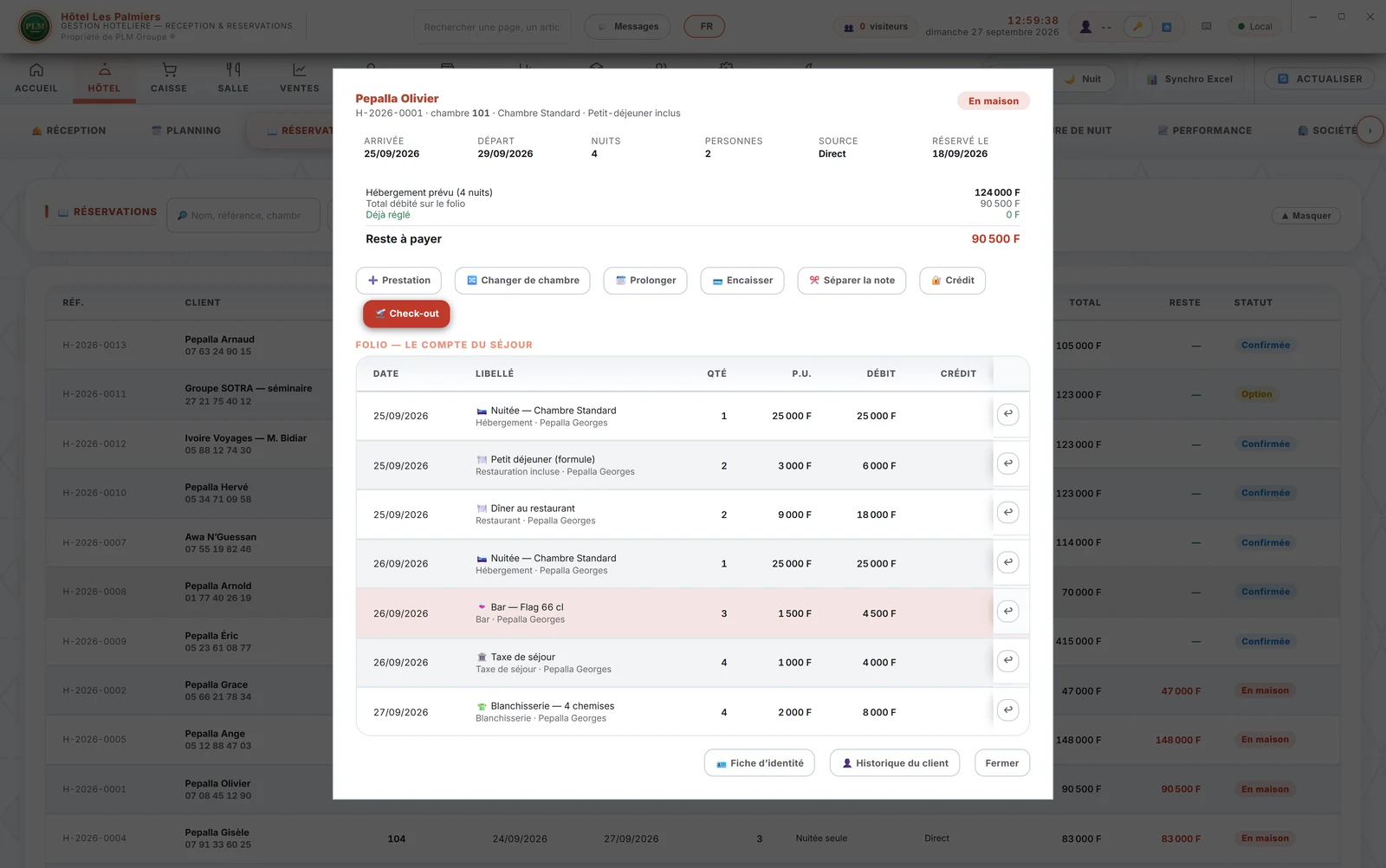The width and height of the screenshot is (1386, 868).
Task: Open the Caisse cart module
Action: 169,77
